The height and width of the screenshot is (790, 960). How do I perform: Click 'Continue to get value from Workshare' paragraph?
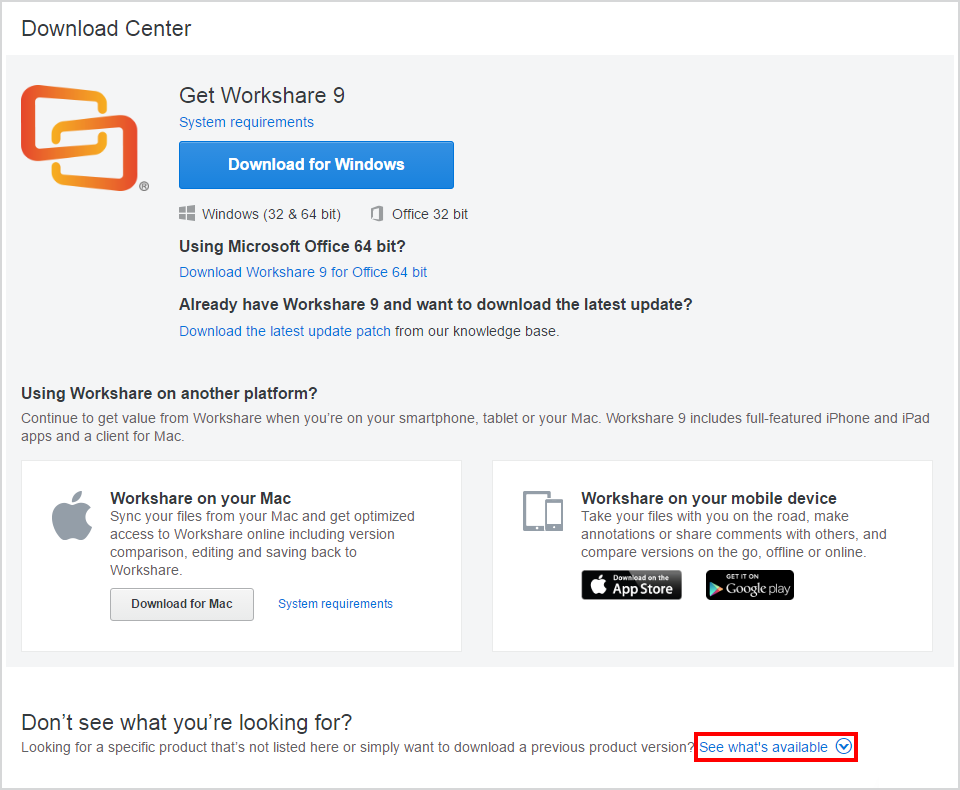[x=475, y=427]
